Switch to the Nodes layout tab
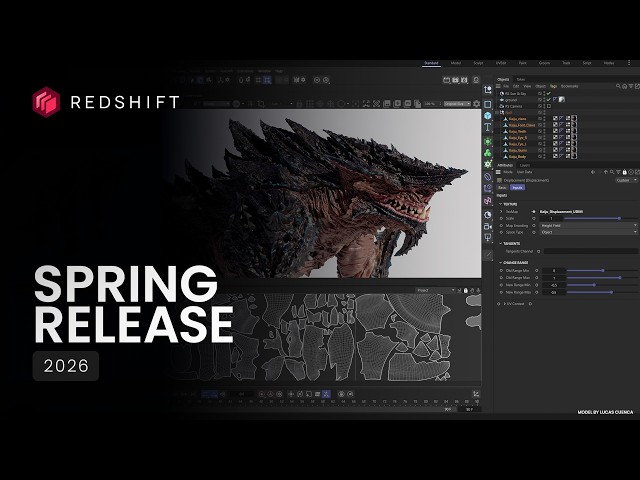Image resolution: width=640 pixels, height=480 pixels. [609, 63]
